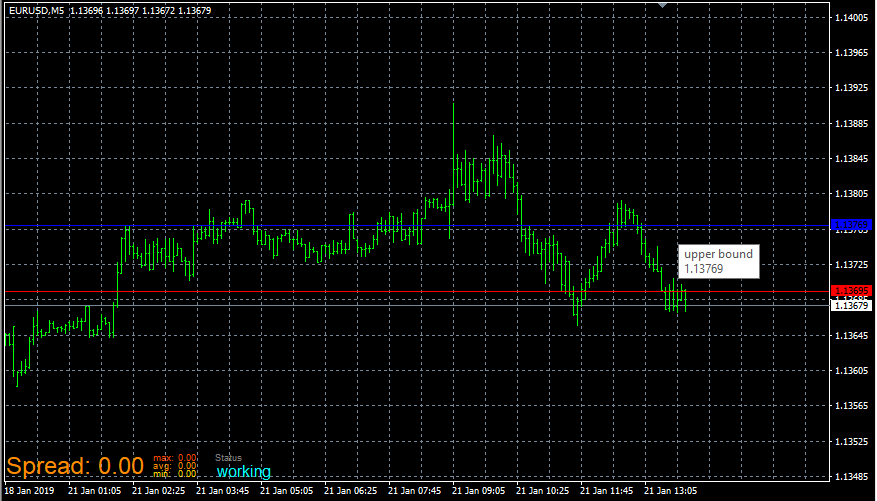
Task: Click the 1.13525 price scale label
Action: (851, 442)
